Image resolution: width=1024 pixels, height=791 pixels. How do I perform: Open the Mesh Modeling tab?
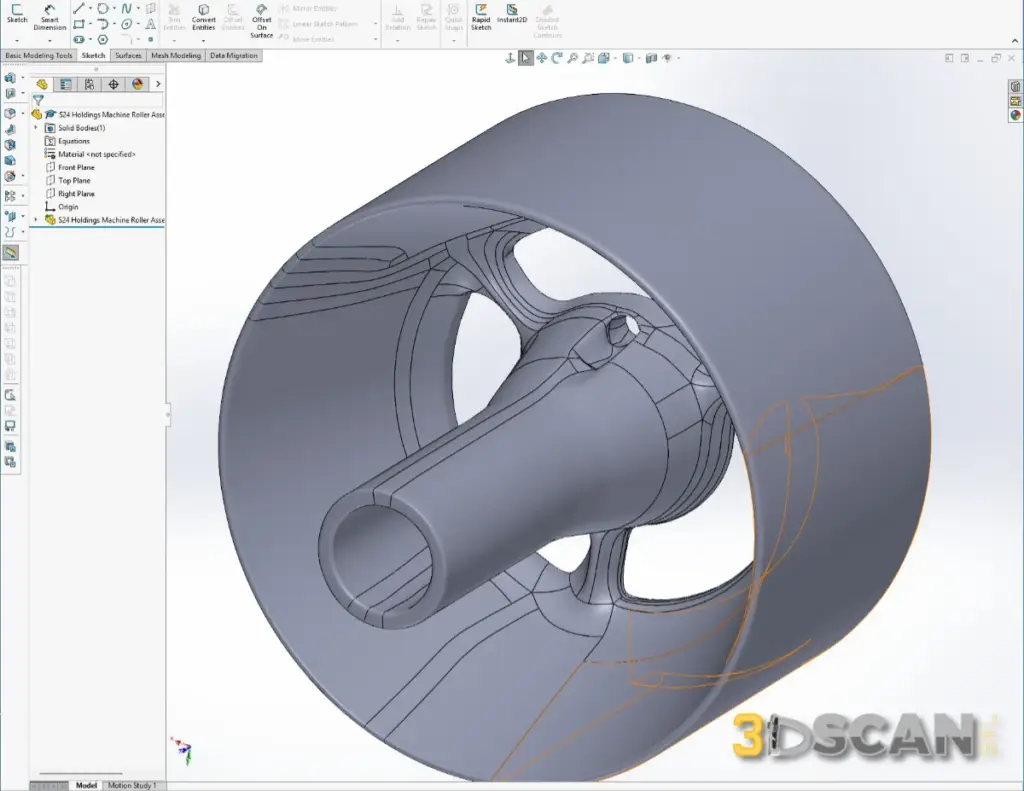click(176, 56)
